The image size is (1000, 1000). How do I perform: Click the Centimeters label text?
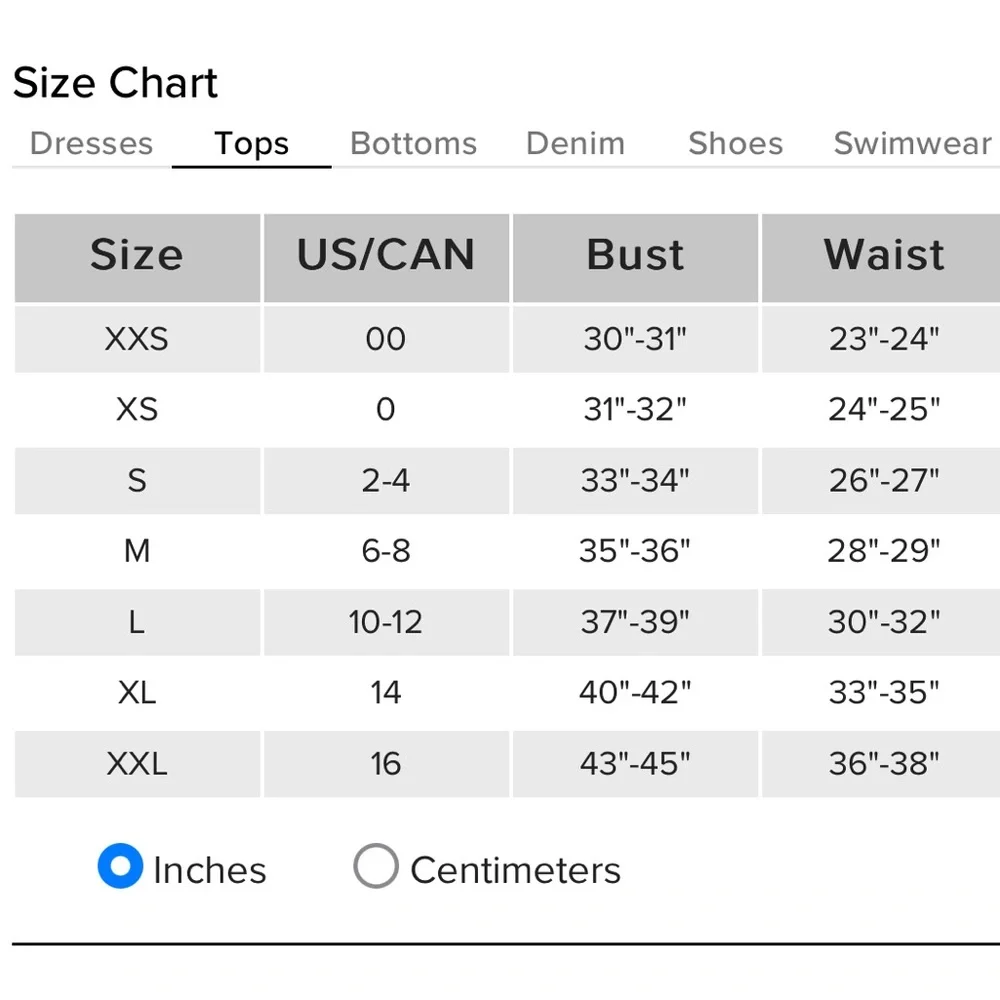point(515,870)
